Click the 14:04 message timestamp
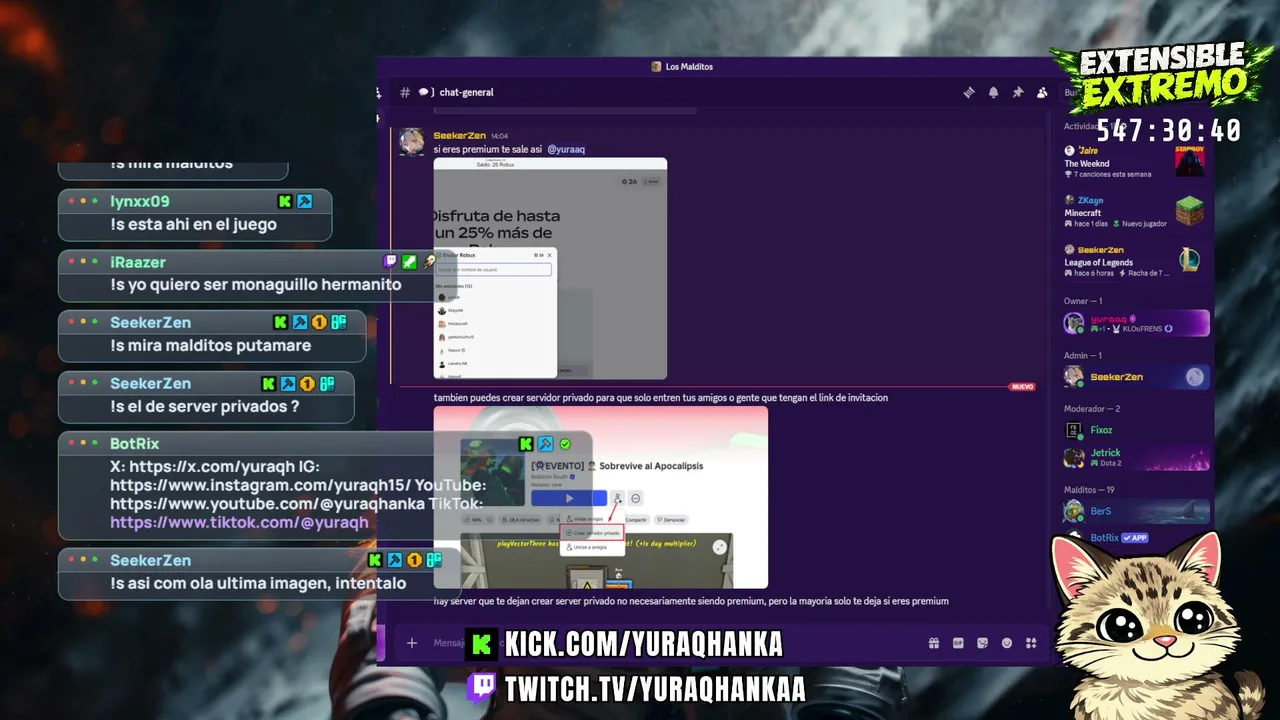Viewport: 1280px width, 720px height. pos(499,136)
